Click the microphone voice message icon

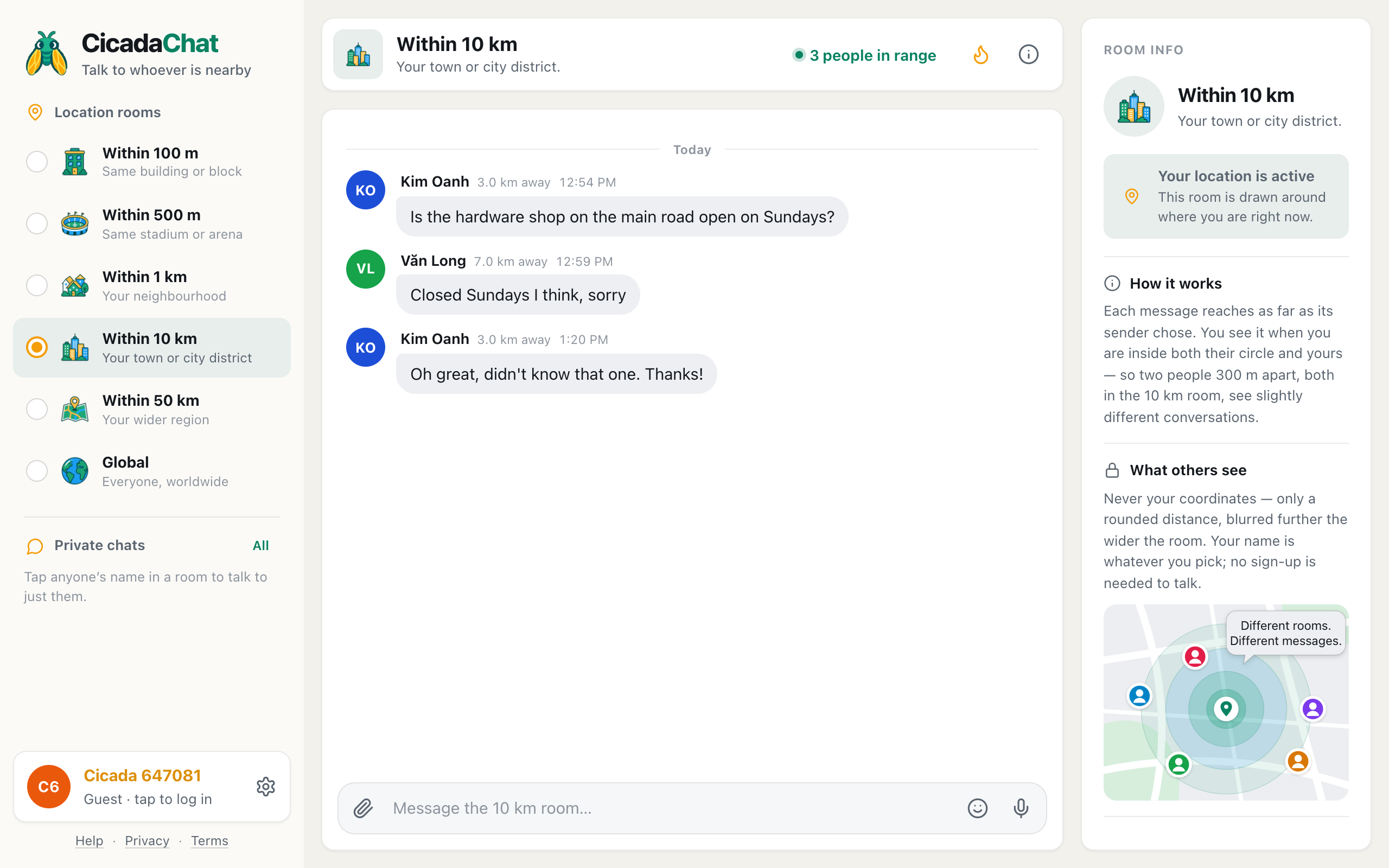click(1021, 808)
